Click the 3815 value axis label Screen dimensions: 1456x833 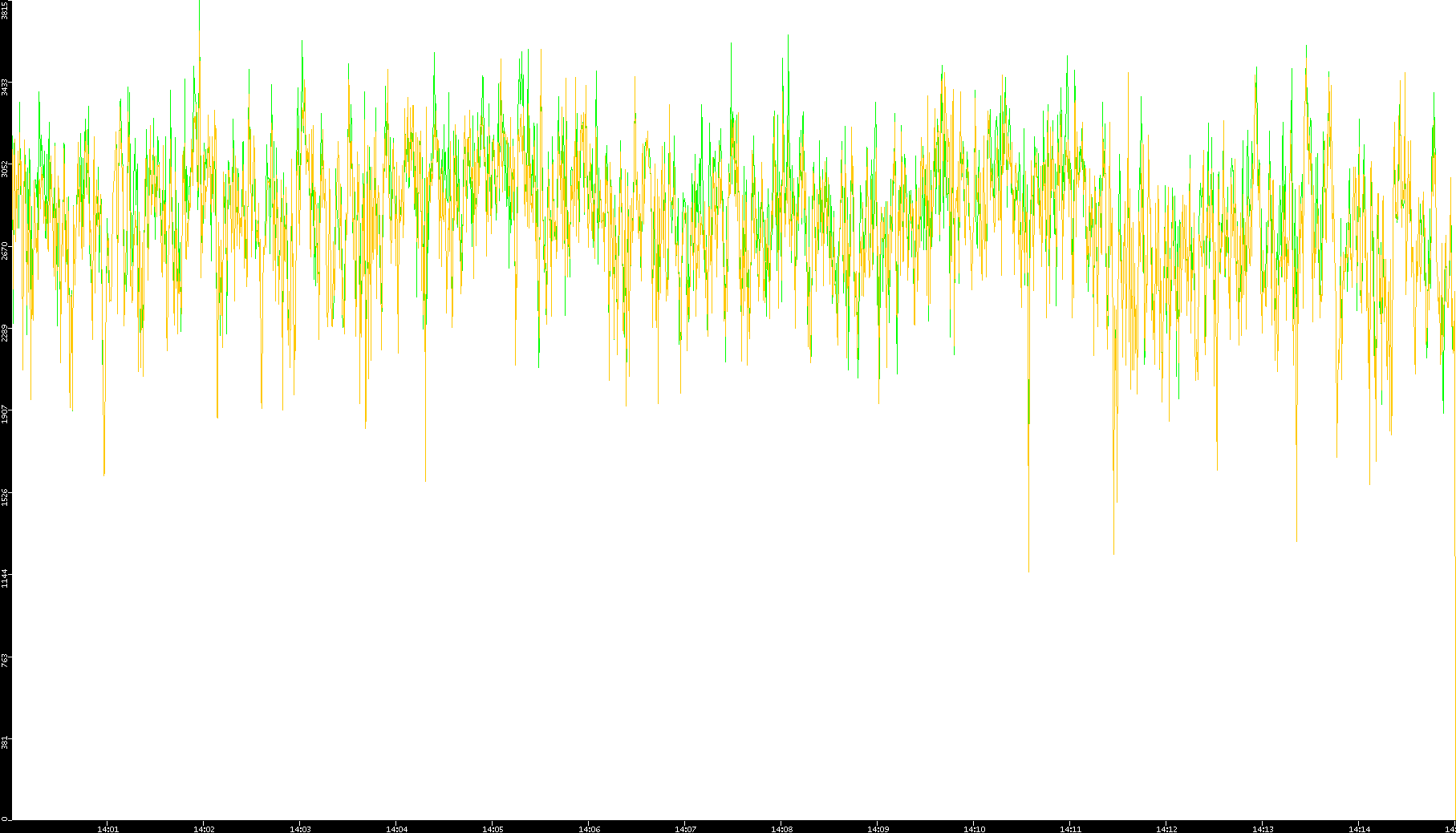coord(5,10)
